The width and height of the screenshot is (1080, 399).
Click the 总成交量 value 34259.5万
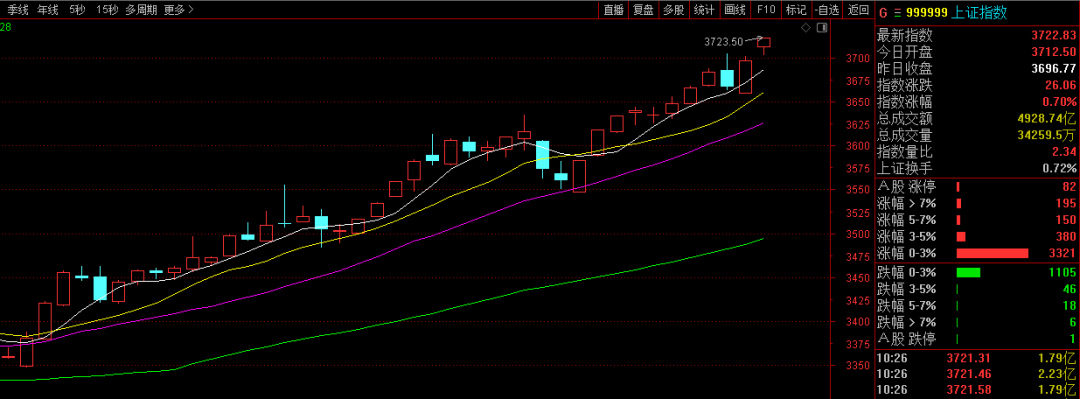pyautogui.click(x=1047, y=135)
